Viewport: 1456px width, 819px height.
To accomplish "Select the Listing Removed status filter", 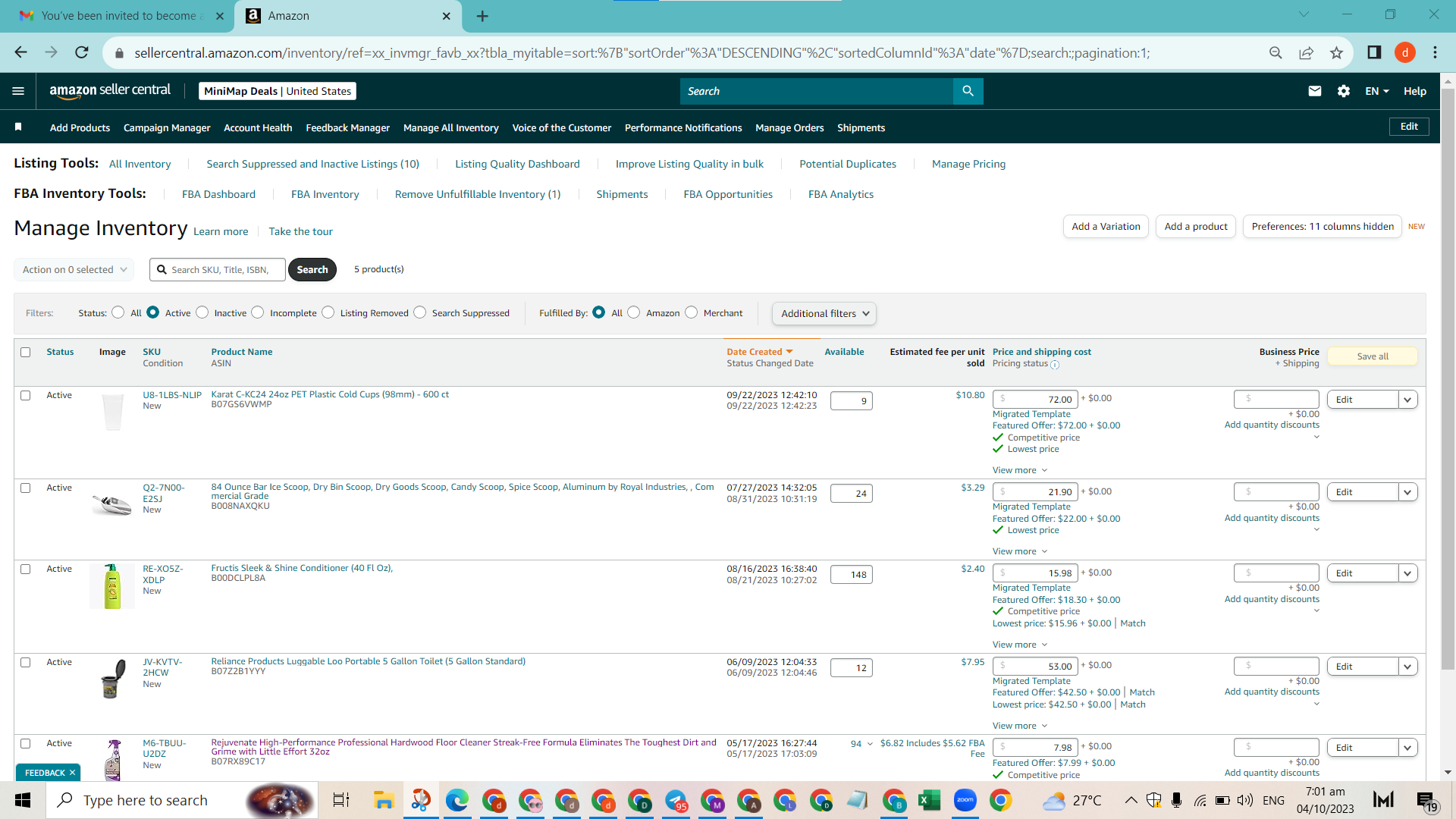I will click(x=328, y=312).
